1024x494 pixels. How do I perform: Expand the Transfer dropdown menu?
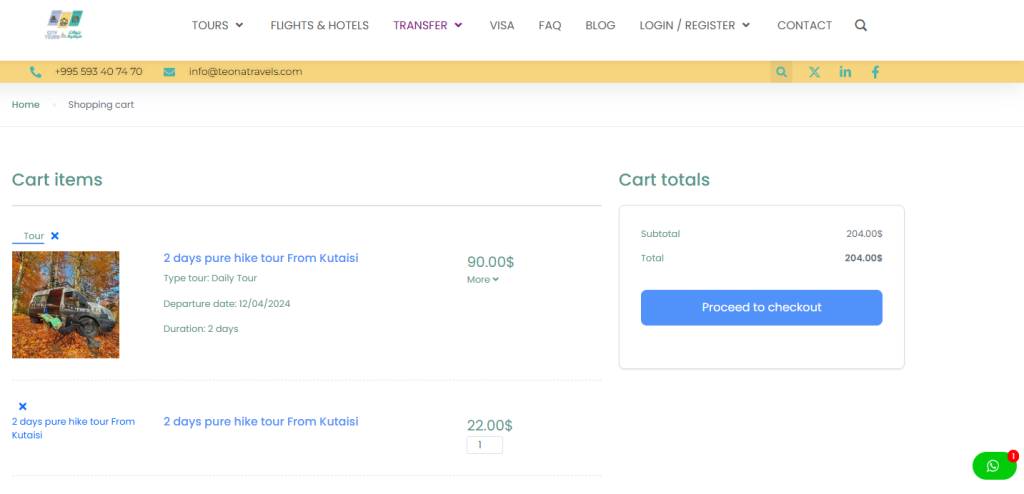click(428, 25)
